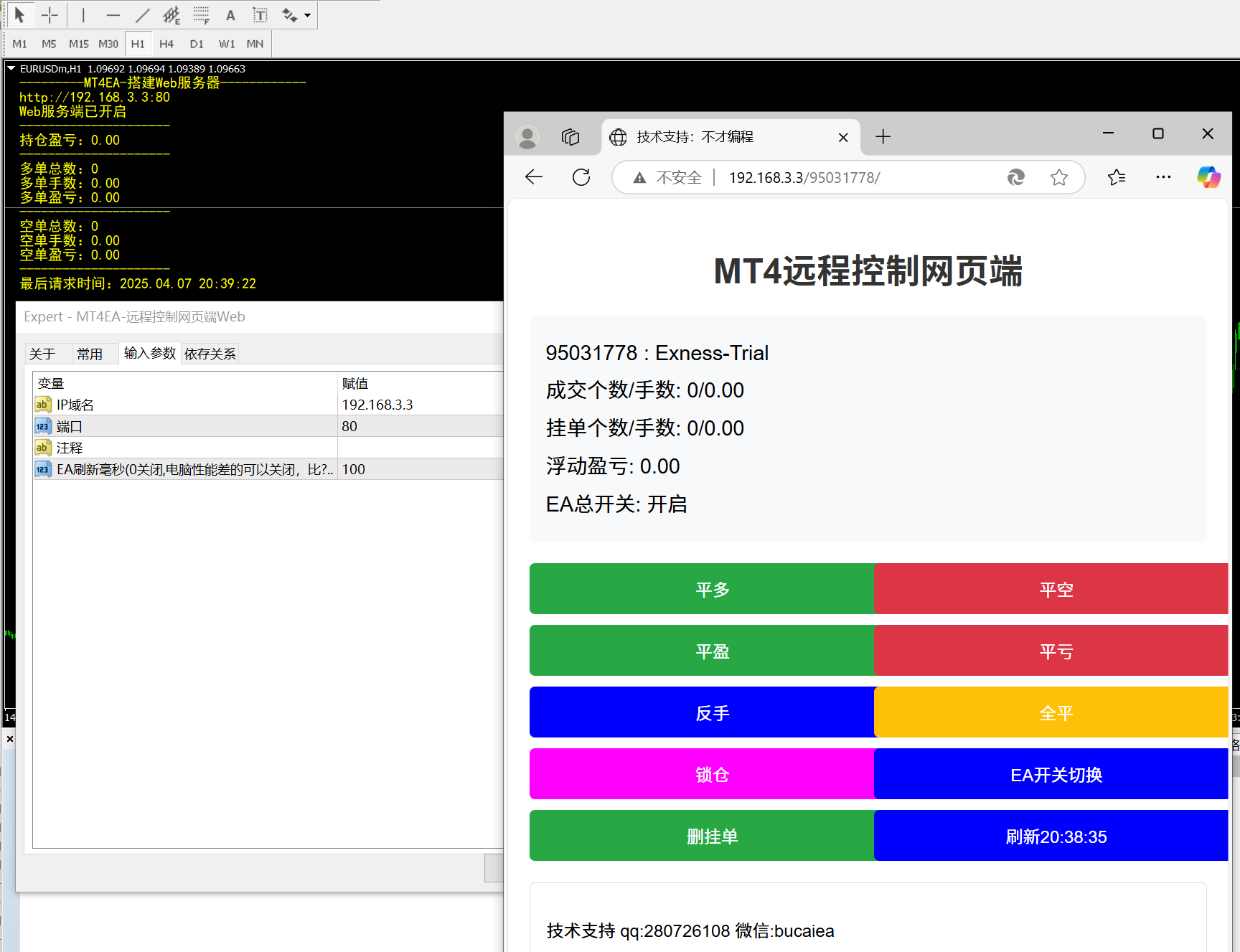Viewport: 1240px width, 952px height.
Task: Close the terminal panel with X
Action: [9, 738]
